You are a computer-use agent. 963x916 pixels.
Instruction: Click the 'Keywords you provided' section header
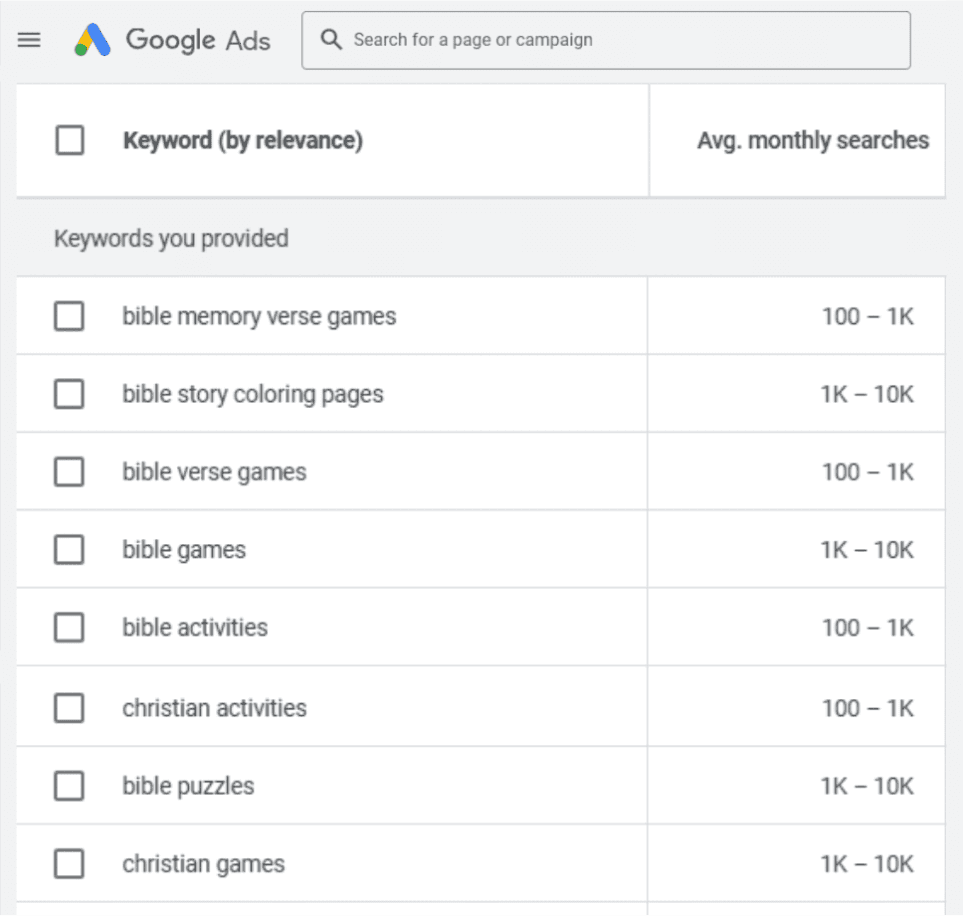(x=171, y=238)
